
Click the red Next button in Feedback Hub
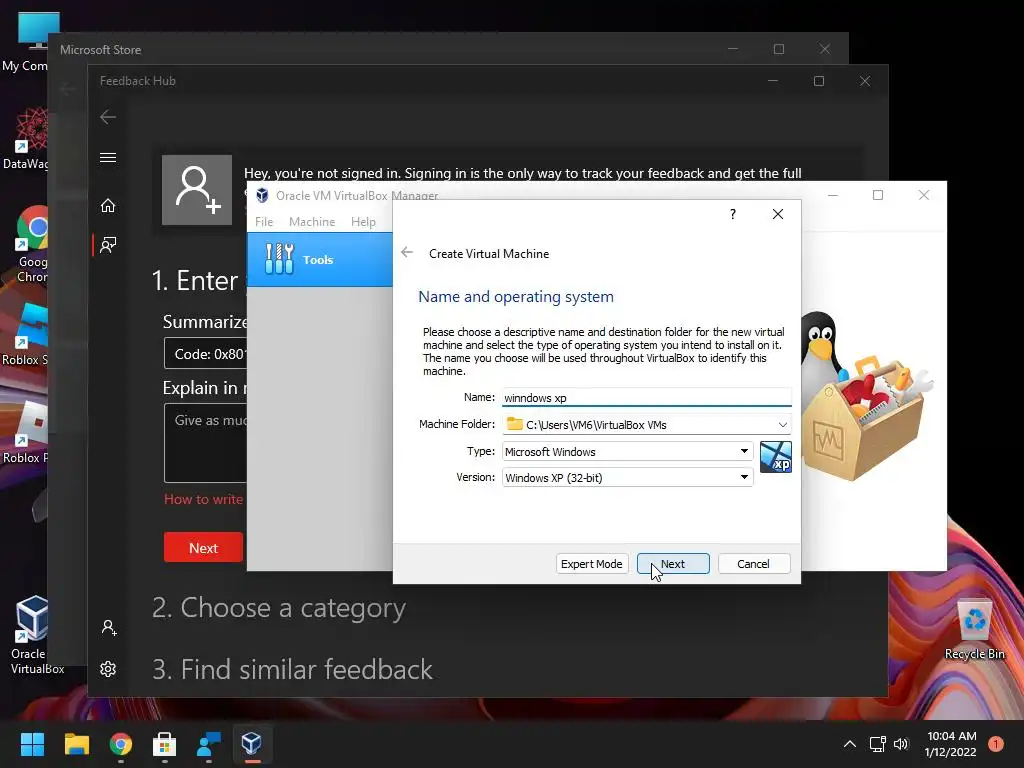pyautogui.click(x=203, y=547)
